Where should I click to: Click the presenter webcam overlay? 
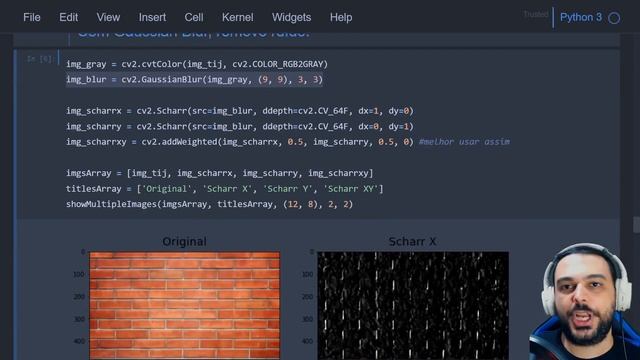[584, 302]
